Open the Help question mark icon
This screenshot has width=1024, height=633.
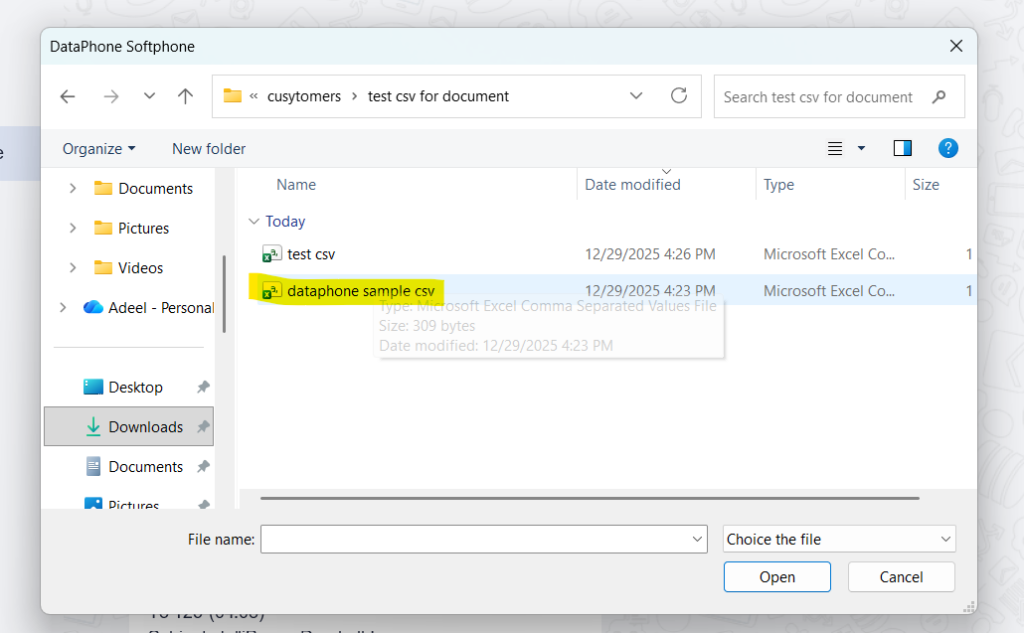pyautogui.click(x=948, y=148)
